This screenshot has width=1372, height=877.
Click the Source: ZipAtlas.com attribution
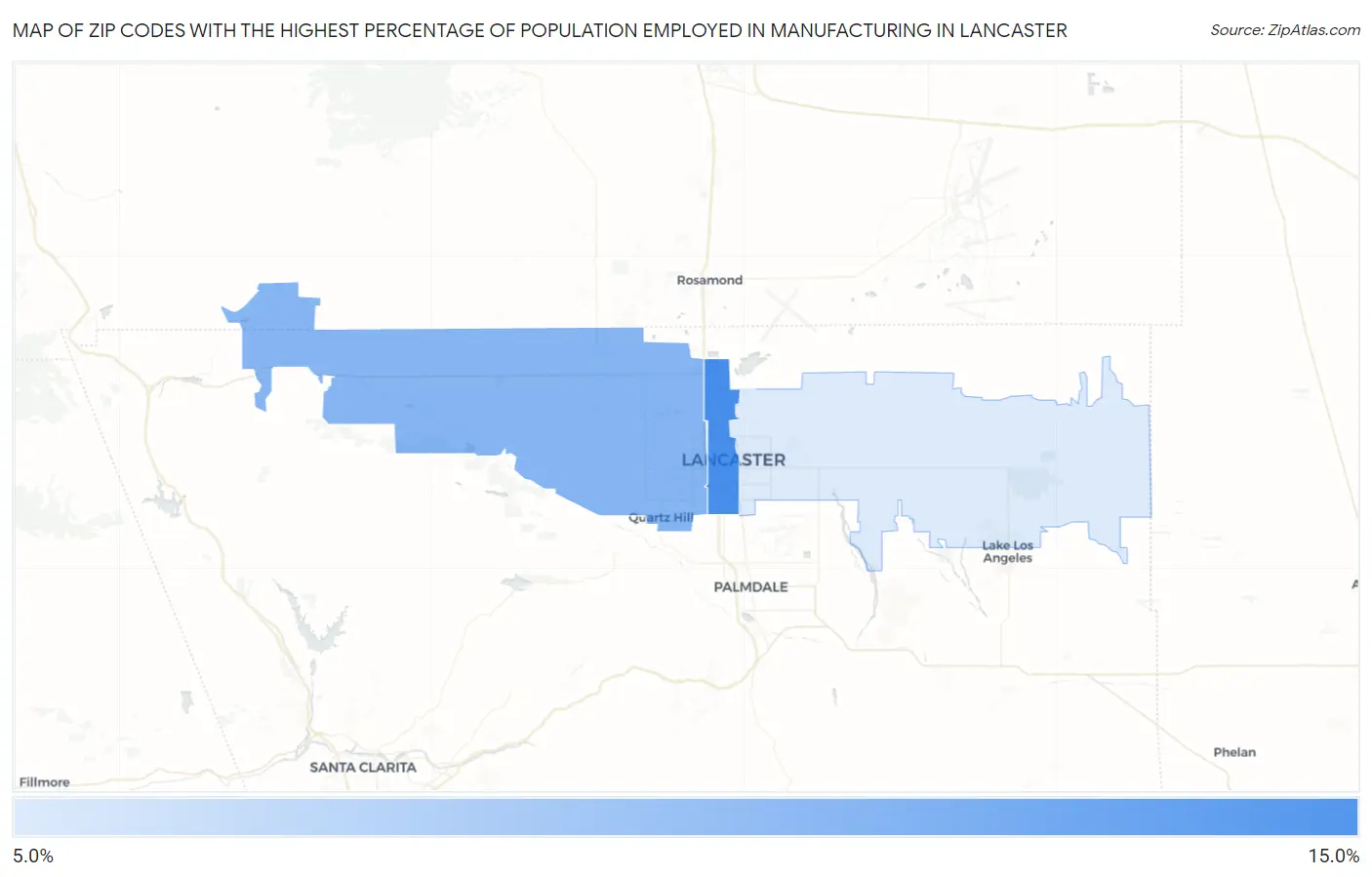click(x=1285, y=30)
